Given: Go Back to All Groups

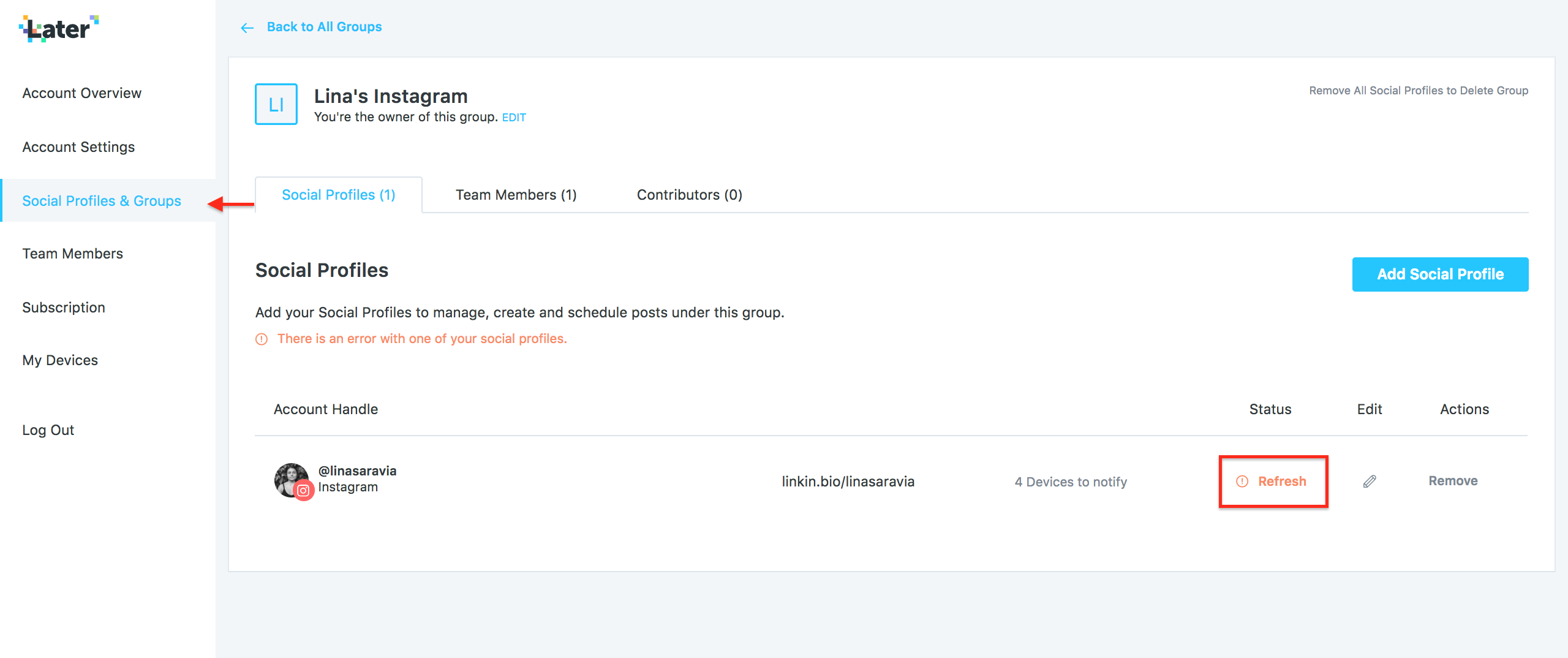Looking at the screenshot, I should [324, 27].
